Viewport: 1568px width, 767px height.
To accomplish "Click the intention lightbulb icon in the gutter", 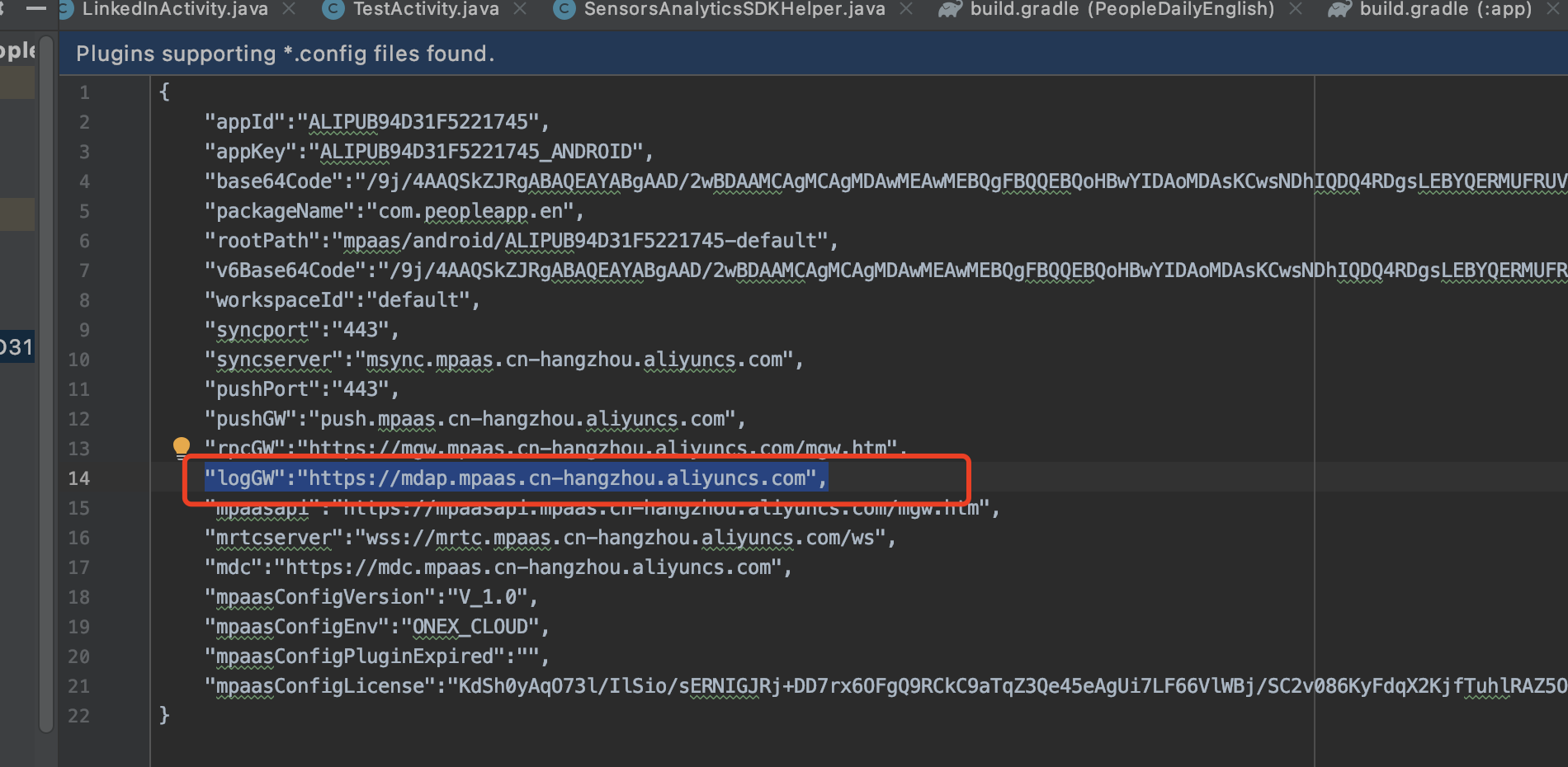I will pyautogui.click(x=182, y=447).
